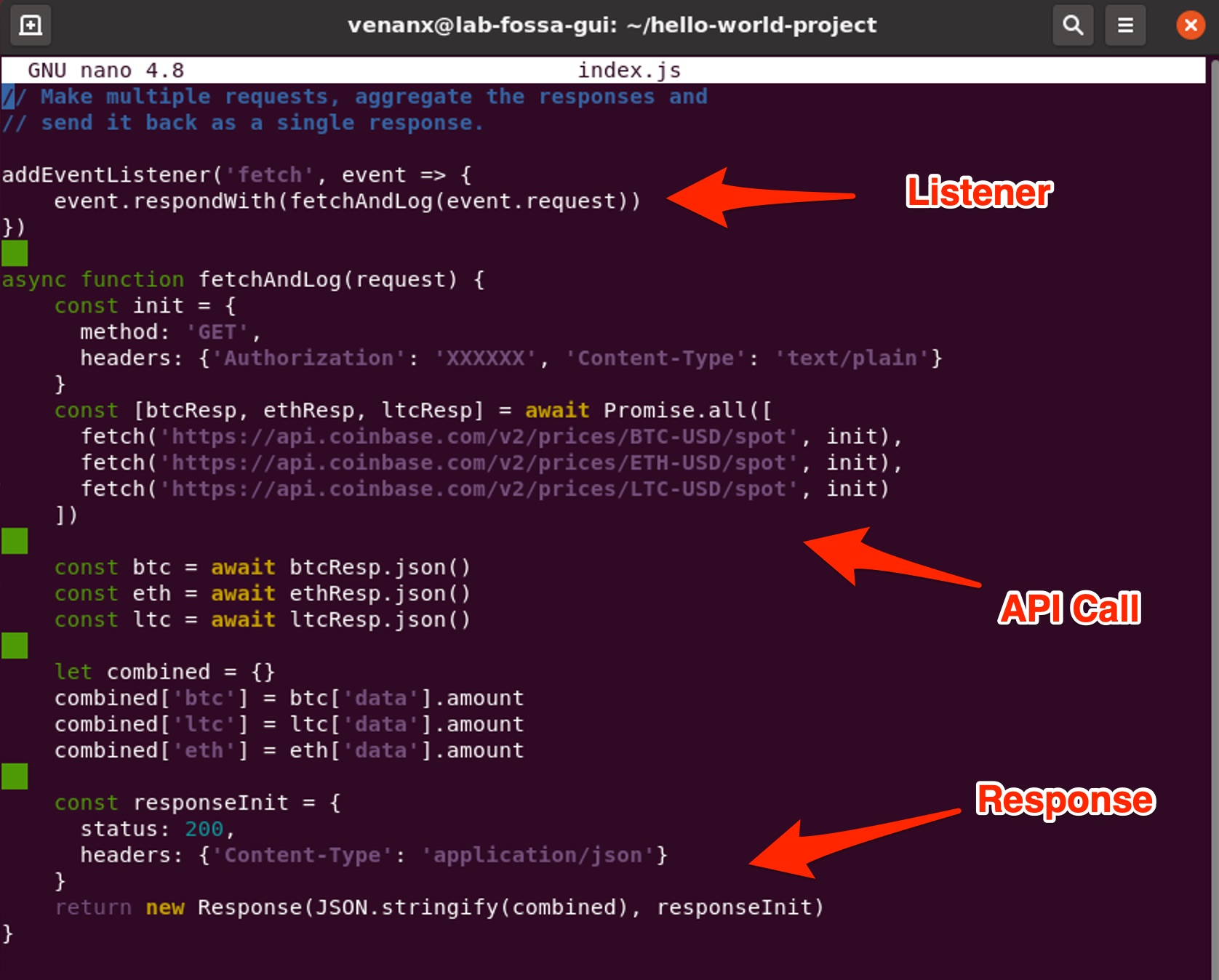The height and width of the screenshot is (980, 1219).
Task: Click the terminal search magnifier icon
Action: [1073, 25]
